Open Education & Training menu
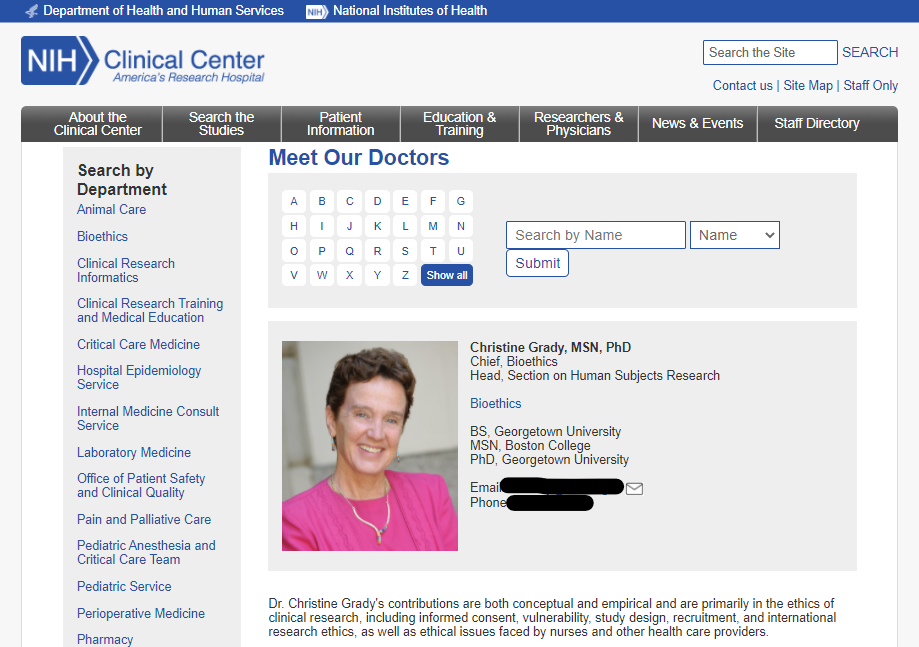This screenshot has width=919, height=647. point(460,124)
